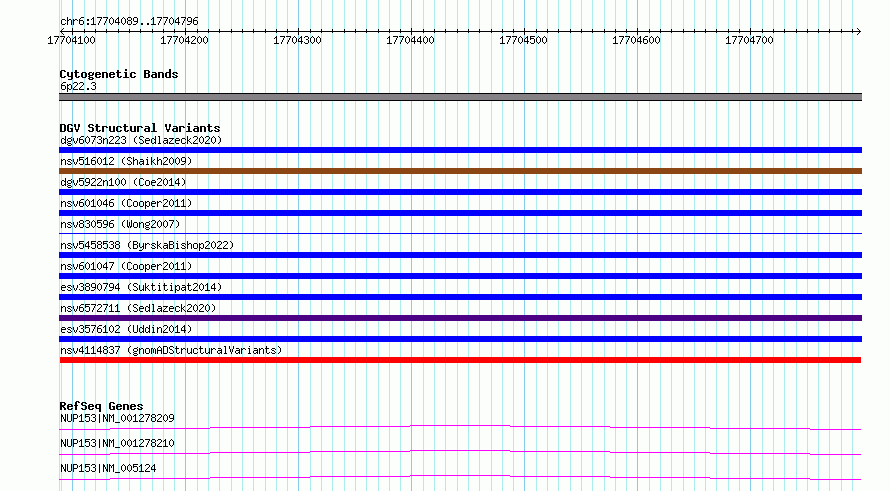Viewport: 890px width, 491px height.
Task: Open the esv3576102 (Uddin2014) variant label
Action: [126, 329]
